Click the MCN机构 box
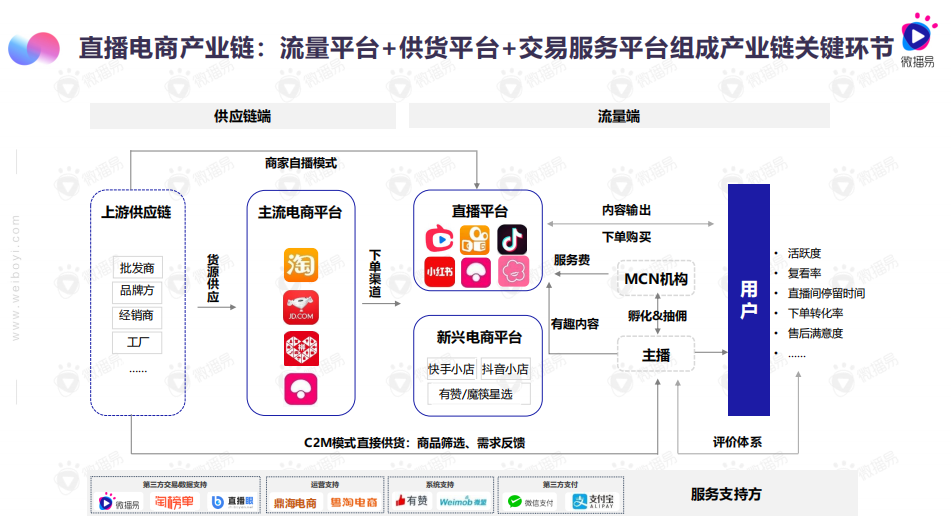 point(656,279)
